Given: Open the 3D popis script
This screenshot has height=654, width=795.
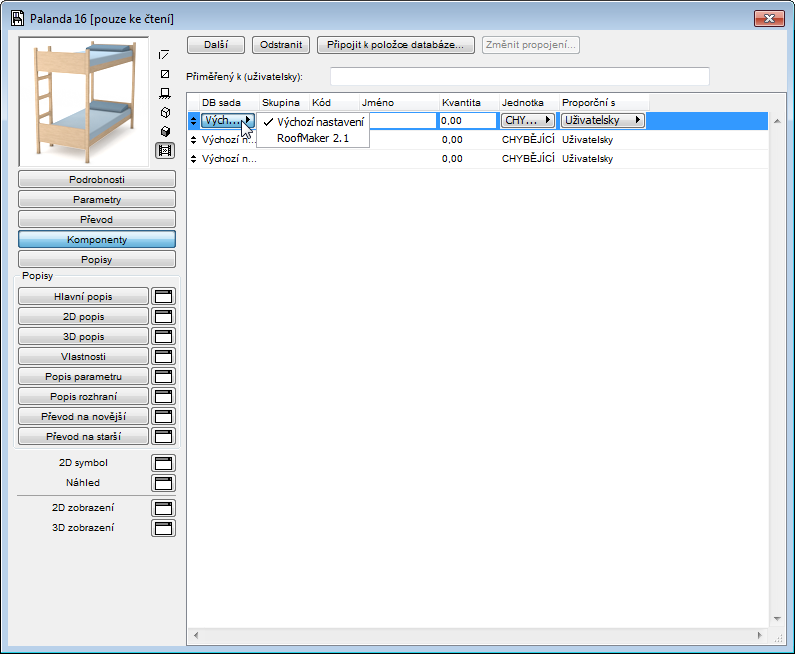Looking at the screenshot, I should point(83,337).
